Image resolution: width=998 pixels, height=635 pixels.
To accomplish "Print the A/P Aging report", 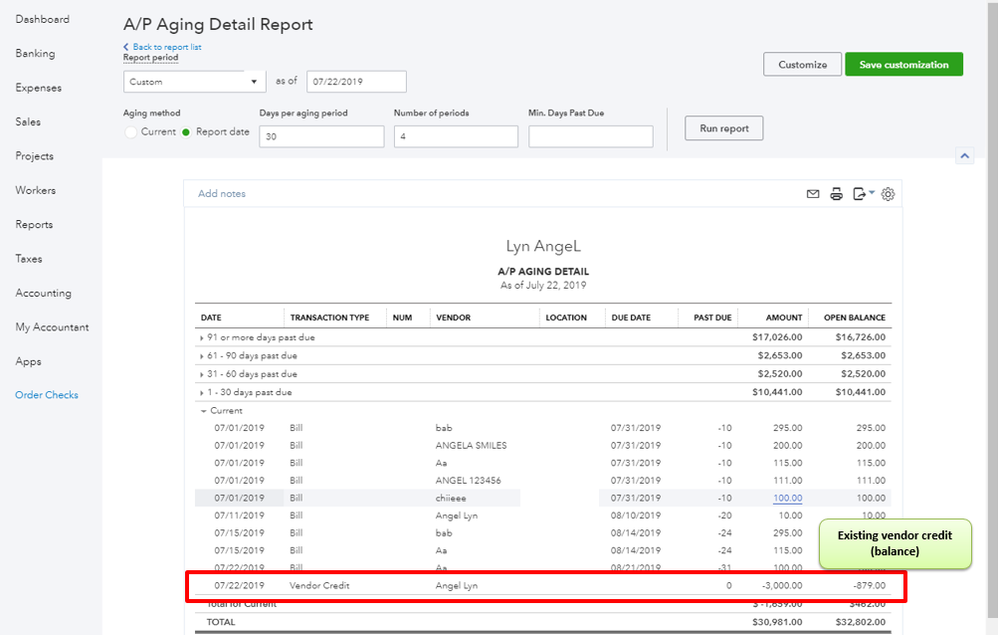I will coord(836,194).
